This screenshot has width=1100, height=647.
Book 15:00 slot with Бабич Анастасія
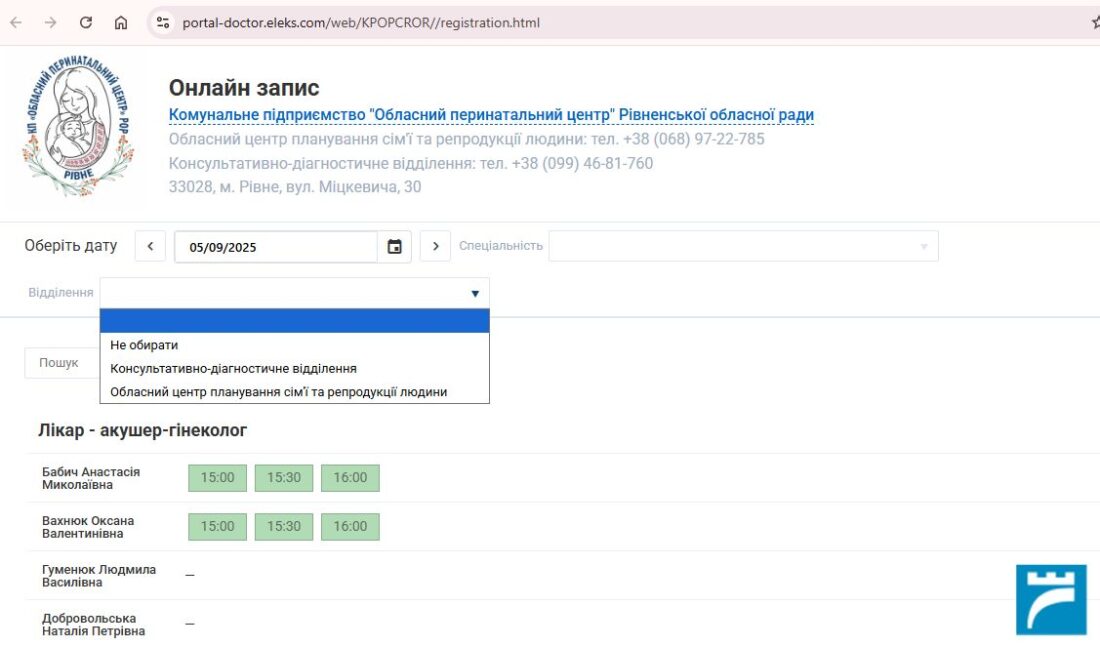click(217, 478)
